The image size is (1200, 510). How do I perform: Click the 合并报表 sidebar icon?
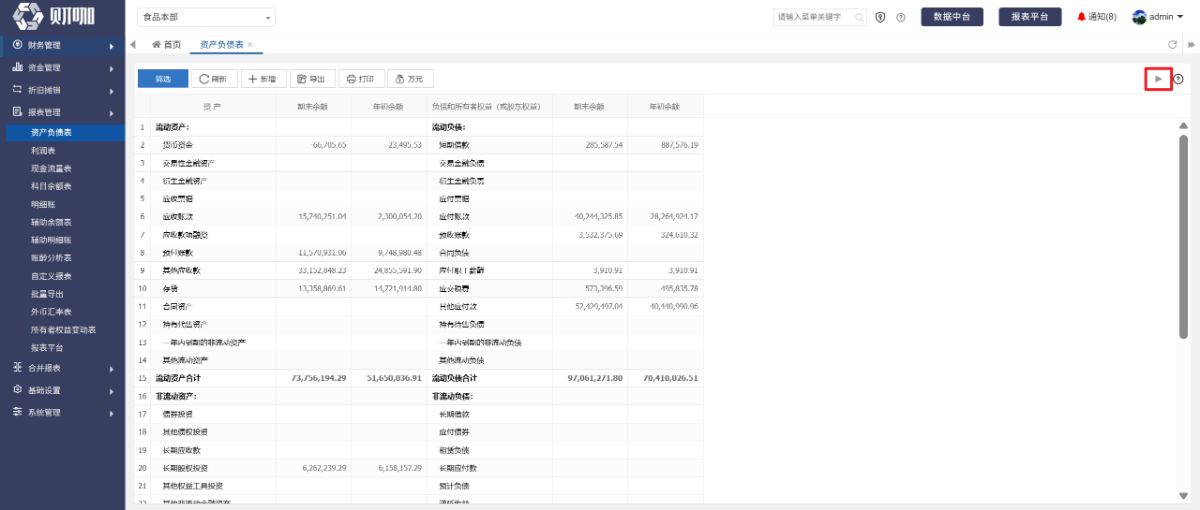tap(17, 367)
